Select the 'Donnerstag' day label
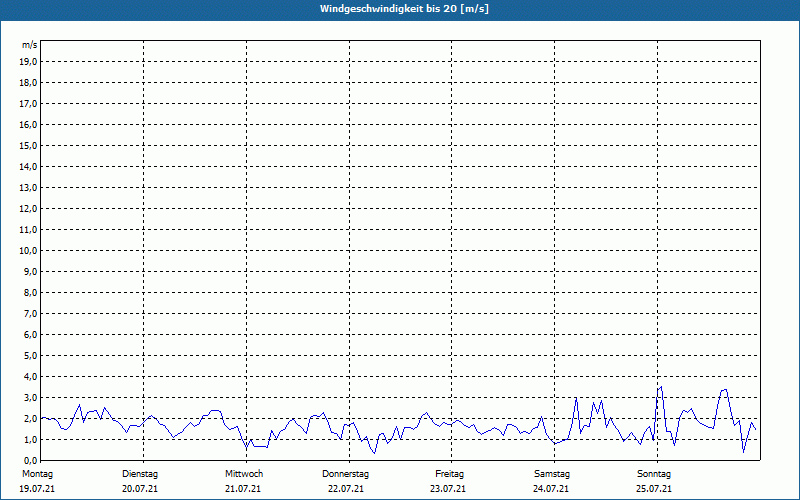Screen dimensions: 800x500 (x=345, y=474)
